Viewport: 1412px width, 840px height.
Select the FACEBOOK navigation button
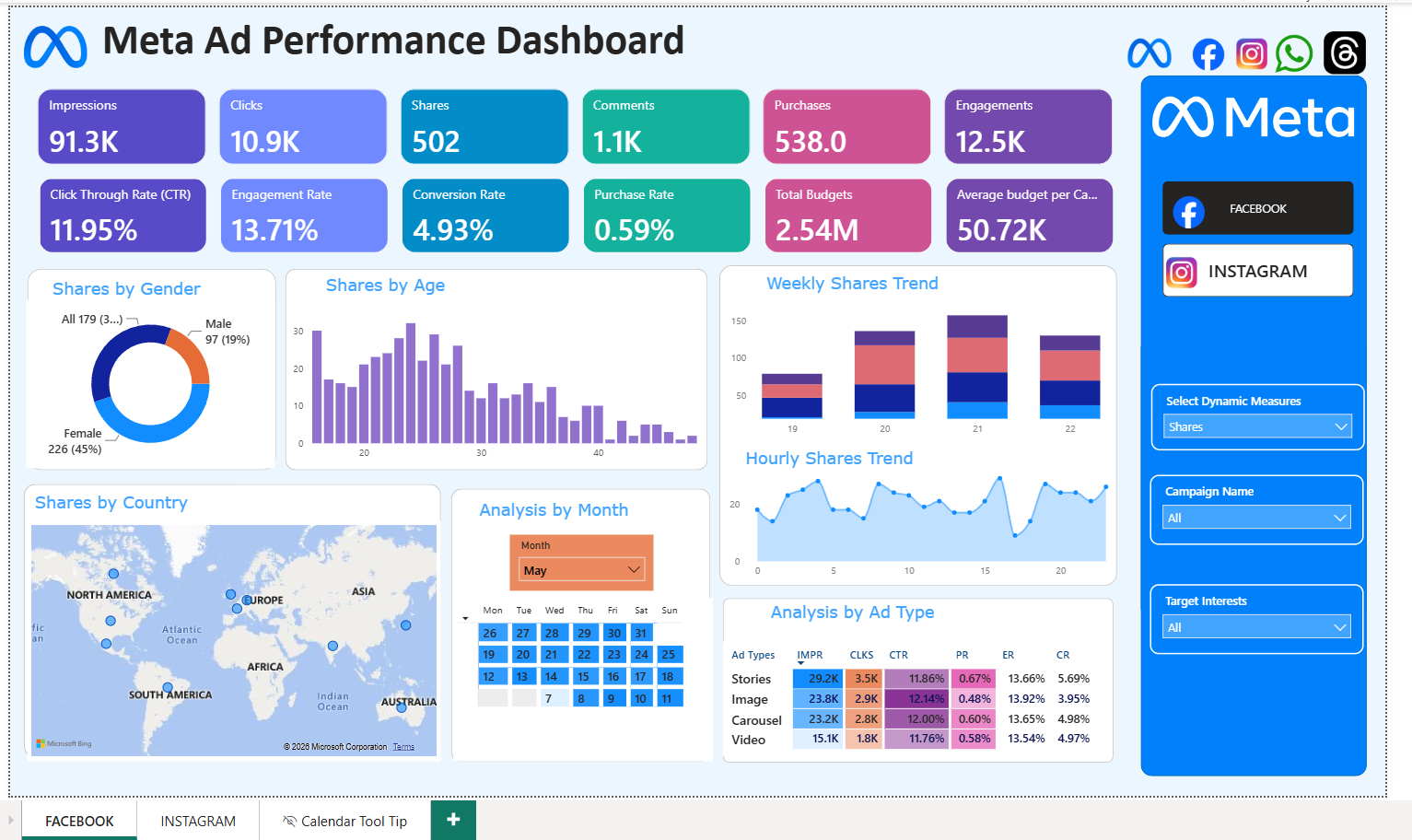point(1257,208)
